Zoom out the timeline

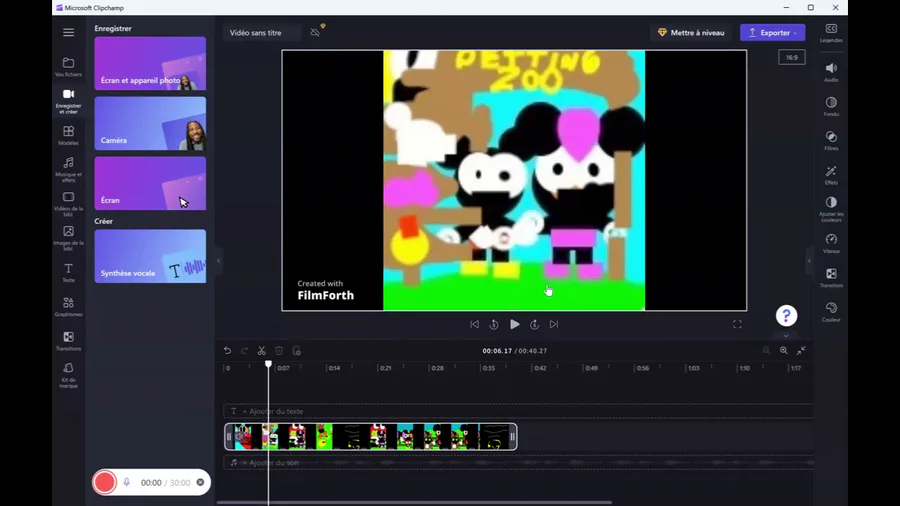pyautogui.click(x=766, y=351)
